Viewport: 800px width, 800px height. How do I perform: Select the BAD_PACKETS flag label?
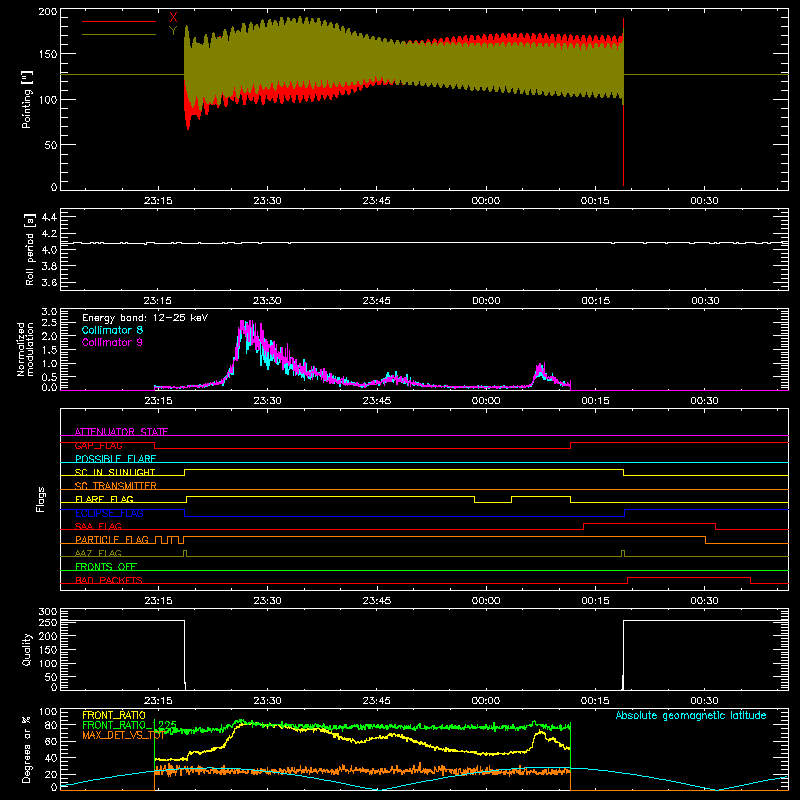pyautogui.click(x=109, y=580)
